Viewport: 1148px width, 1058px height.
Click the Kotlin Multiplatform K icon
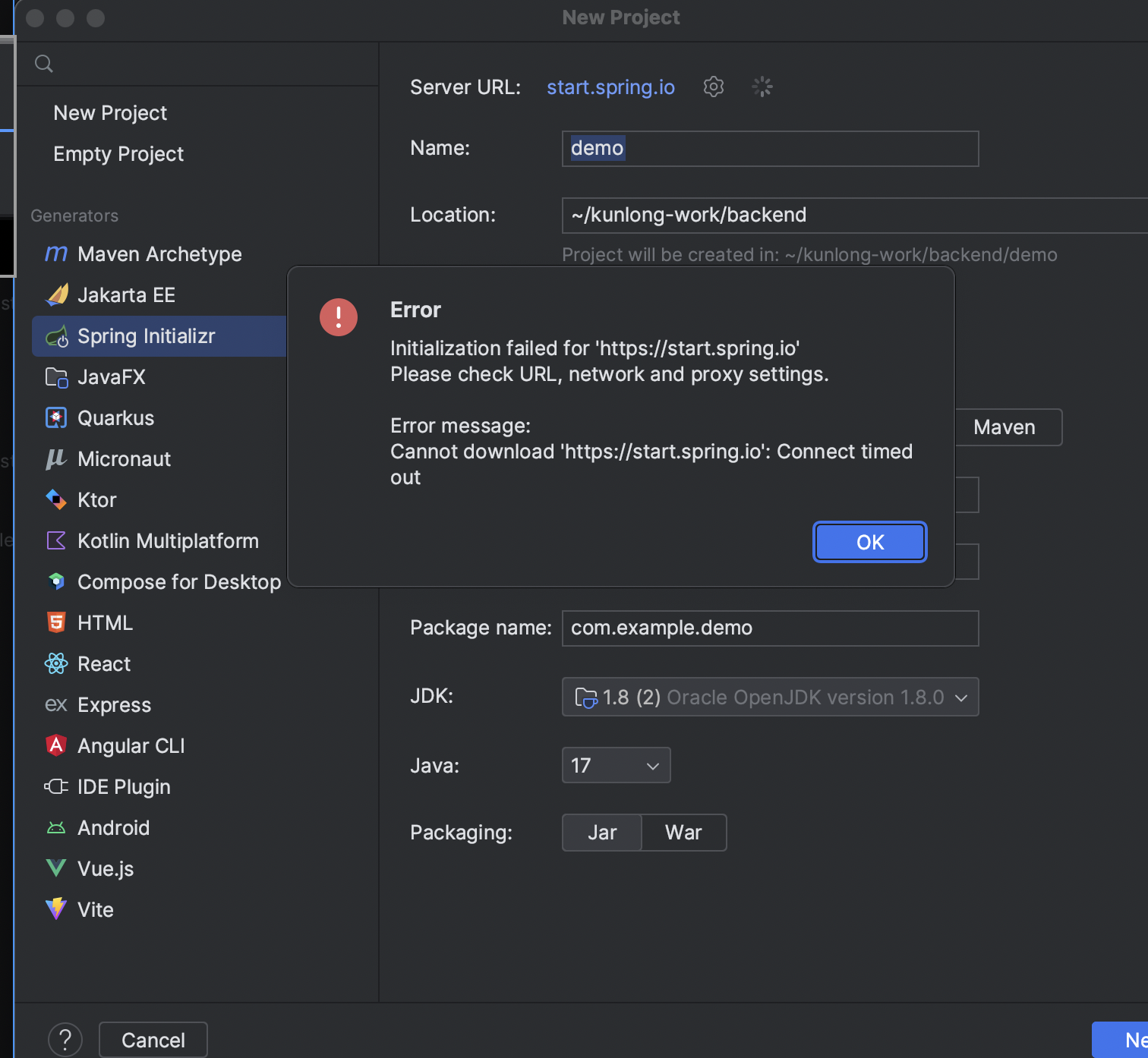pos(56,540)
